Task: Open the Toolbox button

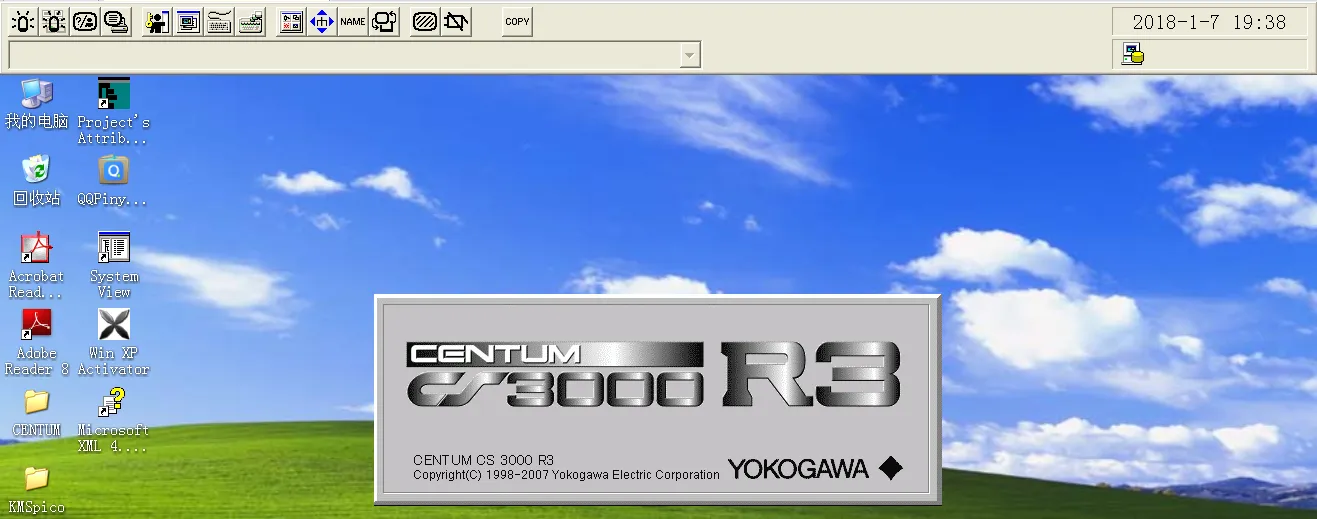Action: (291, 21)
